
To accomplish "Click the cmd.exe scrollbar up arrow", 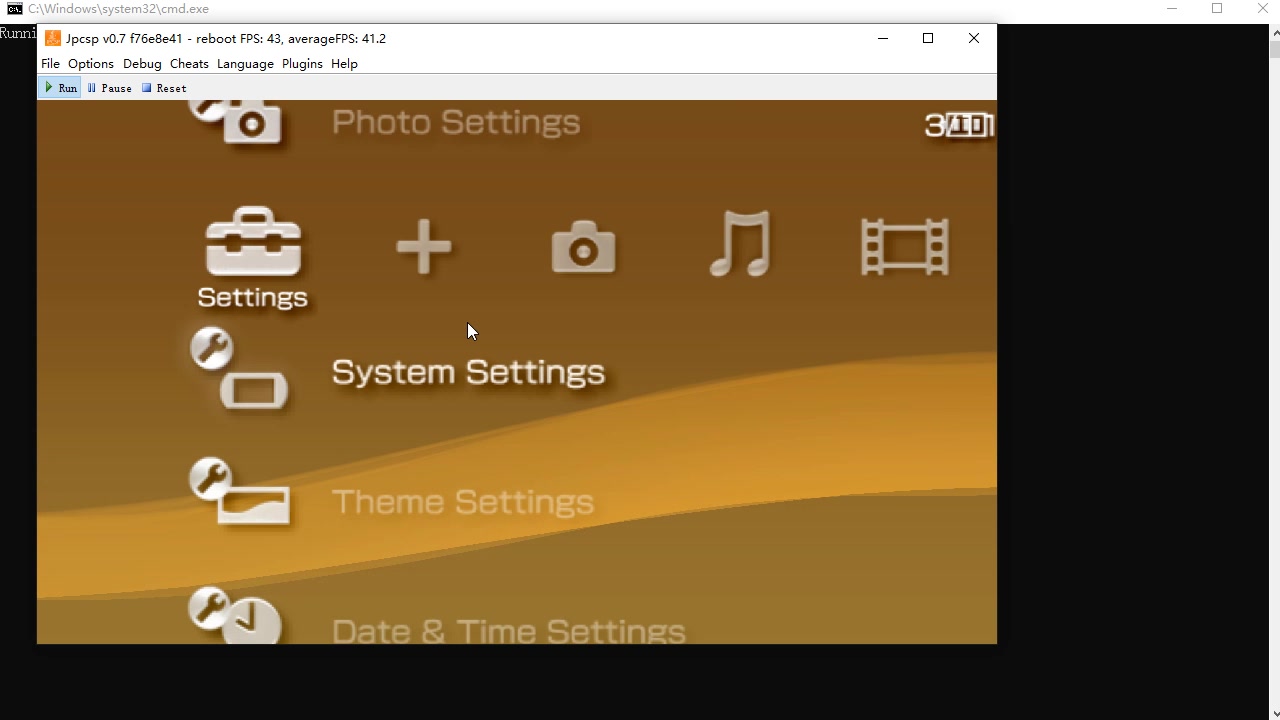I will [1275, 31].
